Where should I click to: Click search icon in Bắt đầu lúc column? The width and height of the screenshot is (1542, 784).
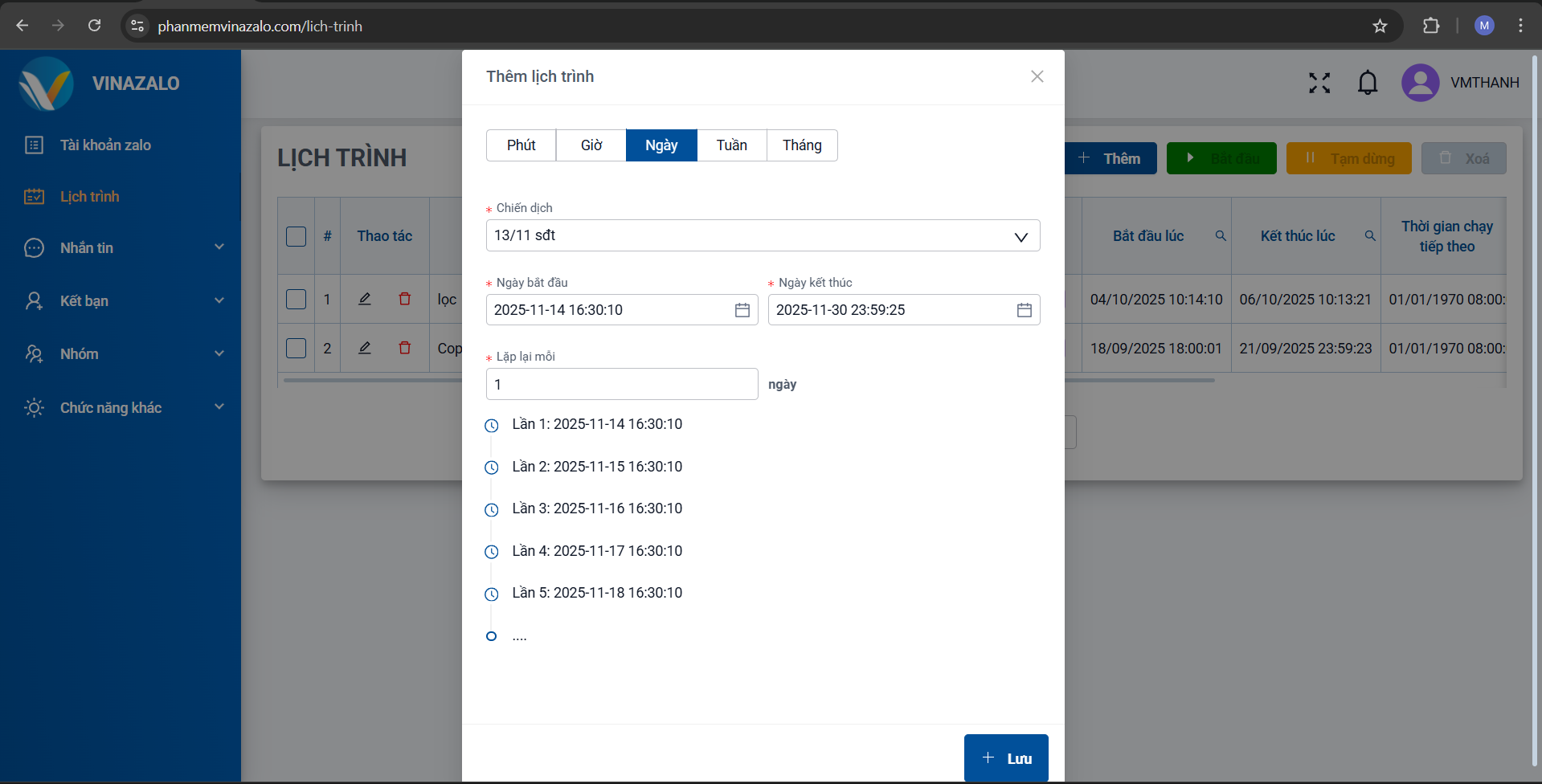point(1221,236)
